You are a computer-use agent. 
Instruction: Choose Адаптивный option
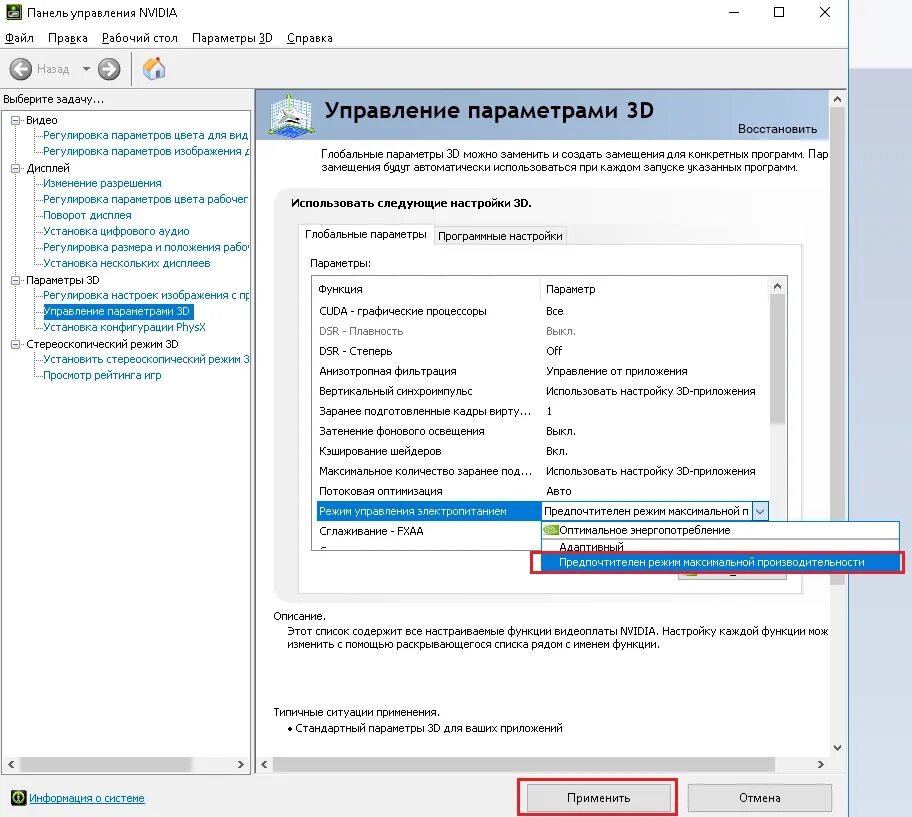720,547
